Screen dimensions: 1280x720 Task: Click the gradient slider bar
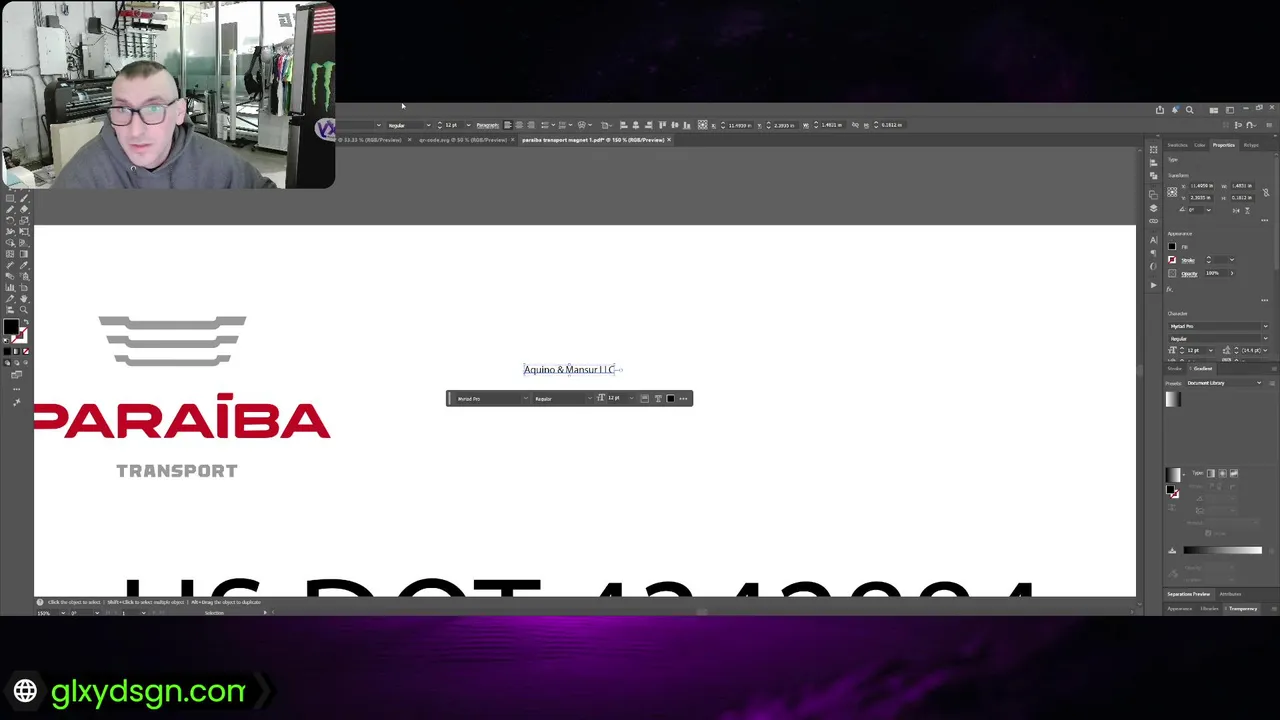tap(1223, 550)
